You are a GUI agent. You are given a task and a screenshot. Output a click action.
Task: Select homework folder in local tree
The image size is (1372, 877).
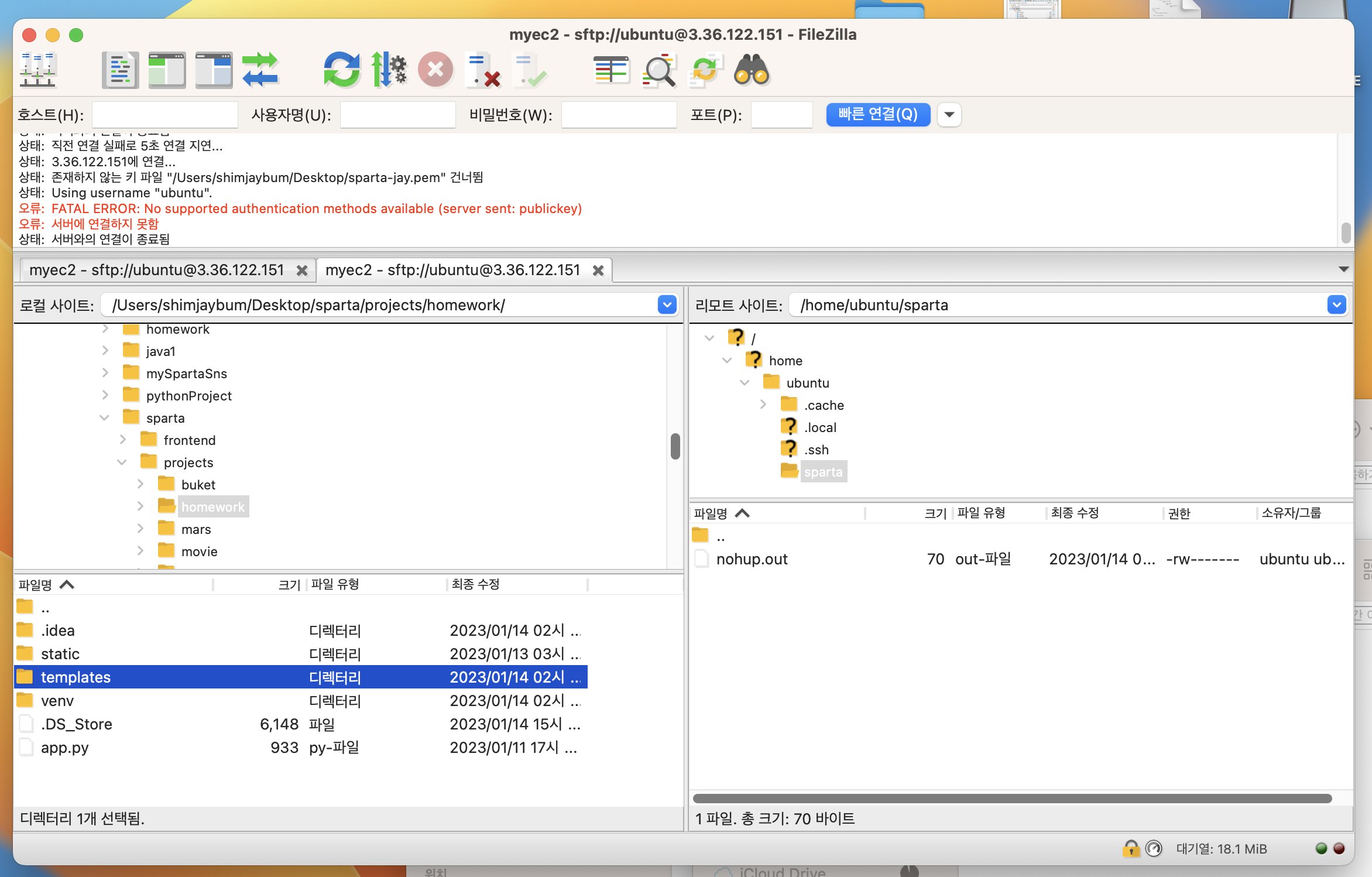point(213,507)
